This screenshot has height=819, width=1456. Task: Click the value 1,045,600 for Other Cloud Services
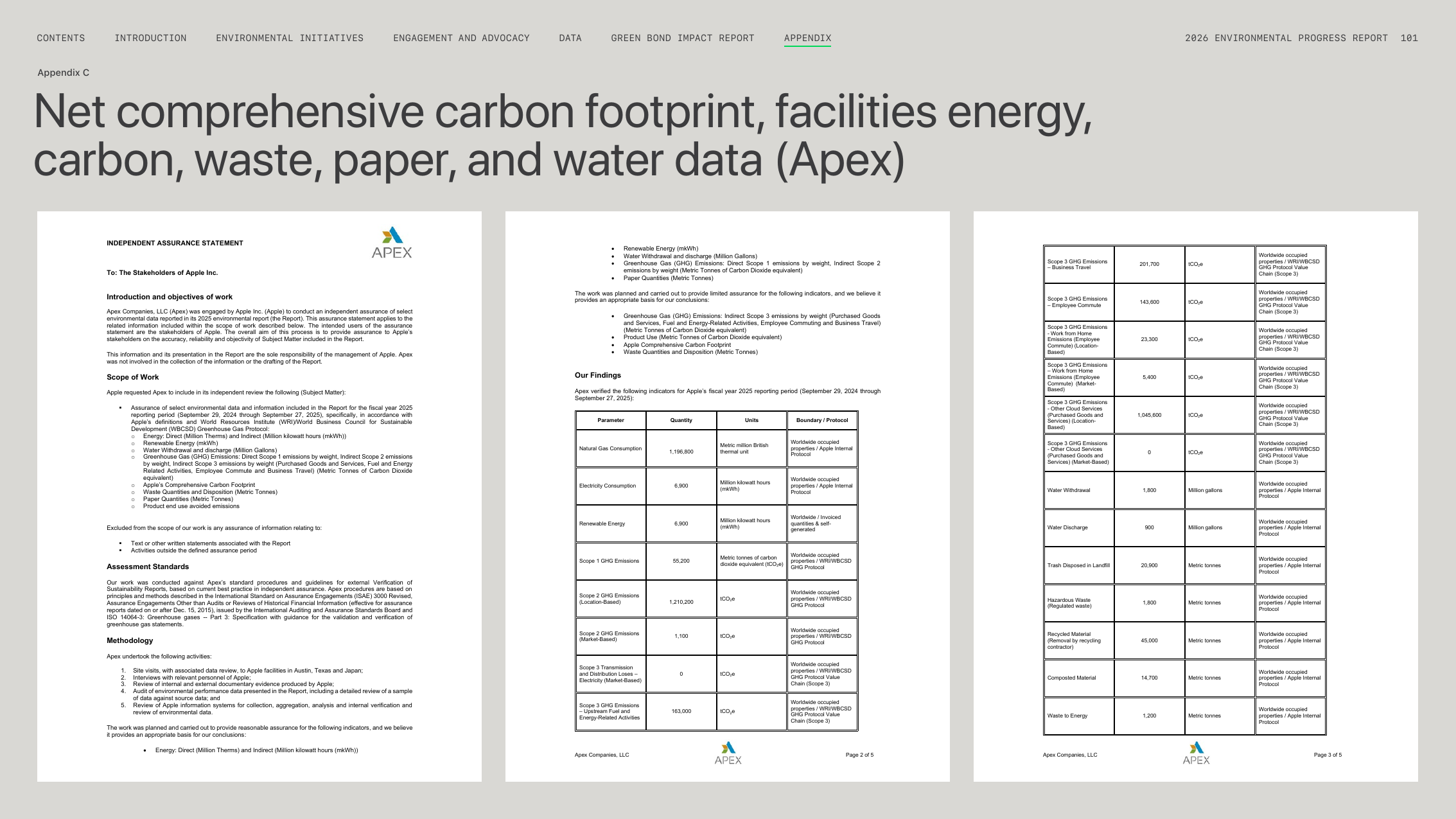tap(1150, 415)
